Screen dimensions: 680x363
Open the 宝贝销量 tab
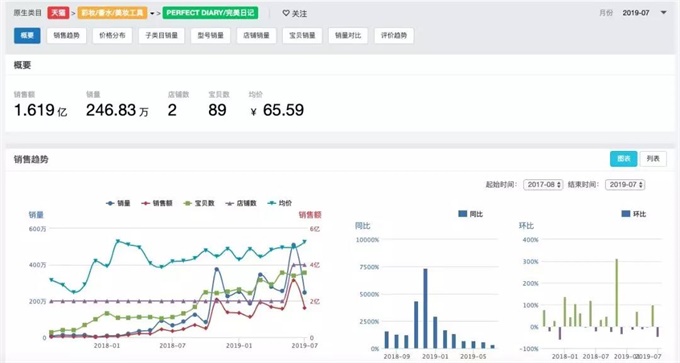click(x=302, y=36)
